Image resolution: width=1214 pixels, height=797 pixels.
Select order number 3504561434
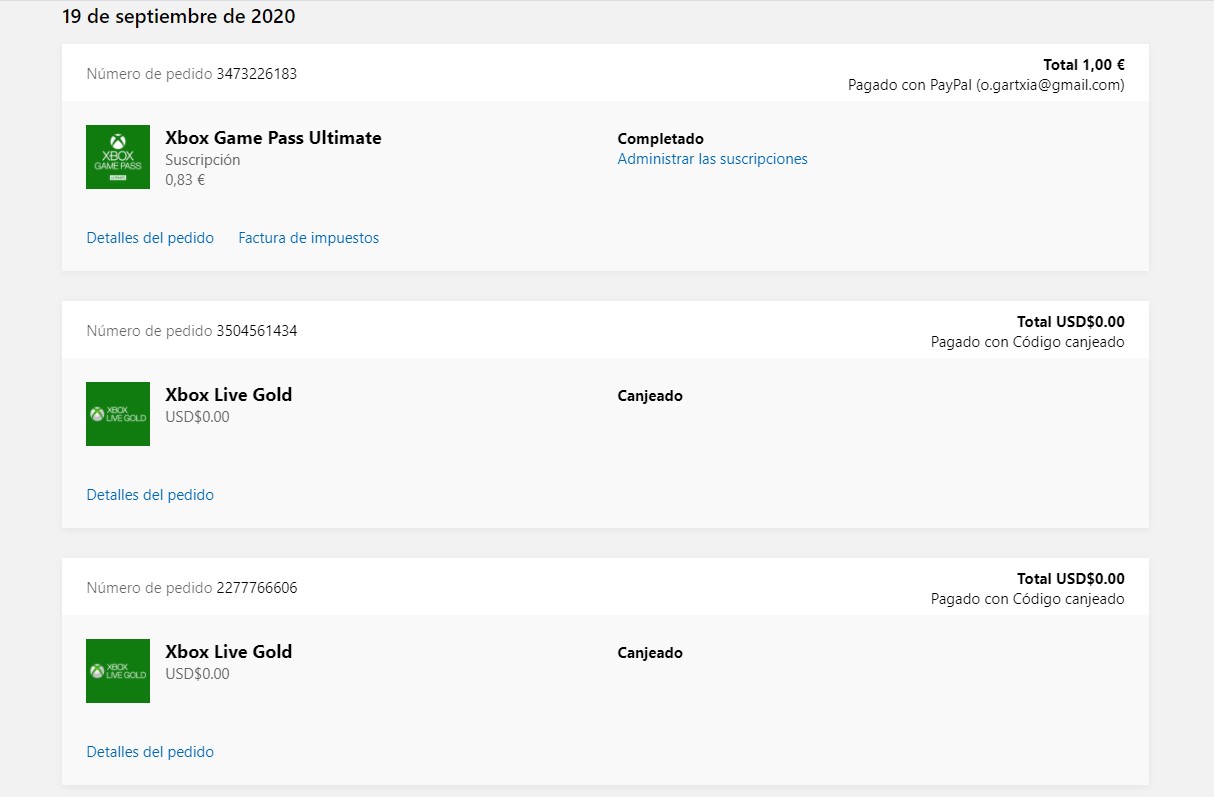click(x=256, y=331)
